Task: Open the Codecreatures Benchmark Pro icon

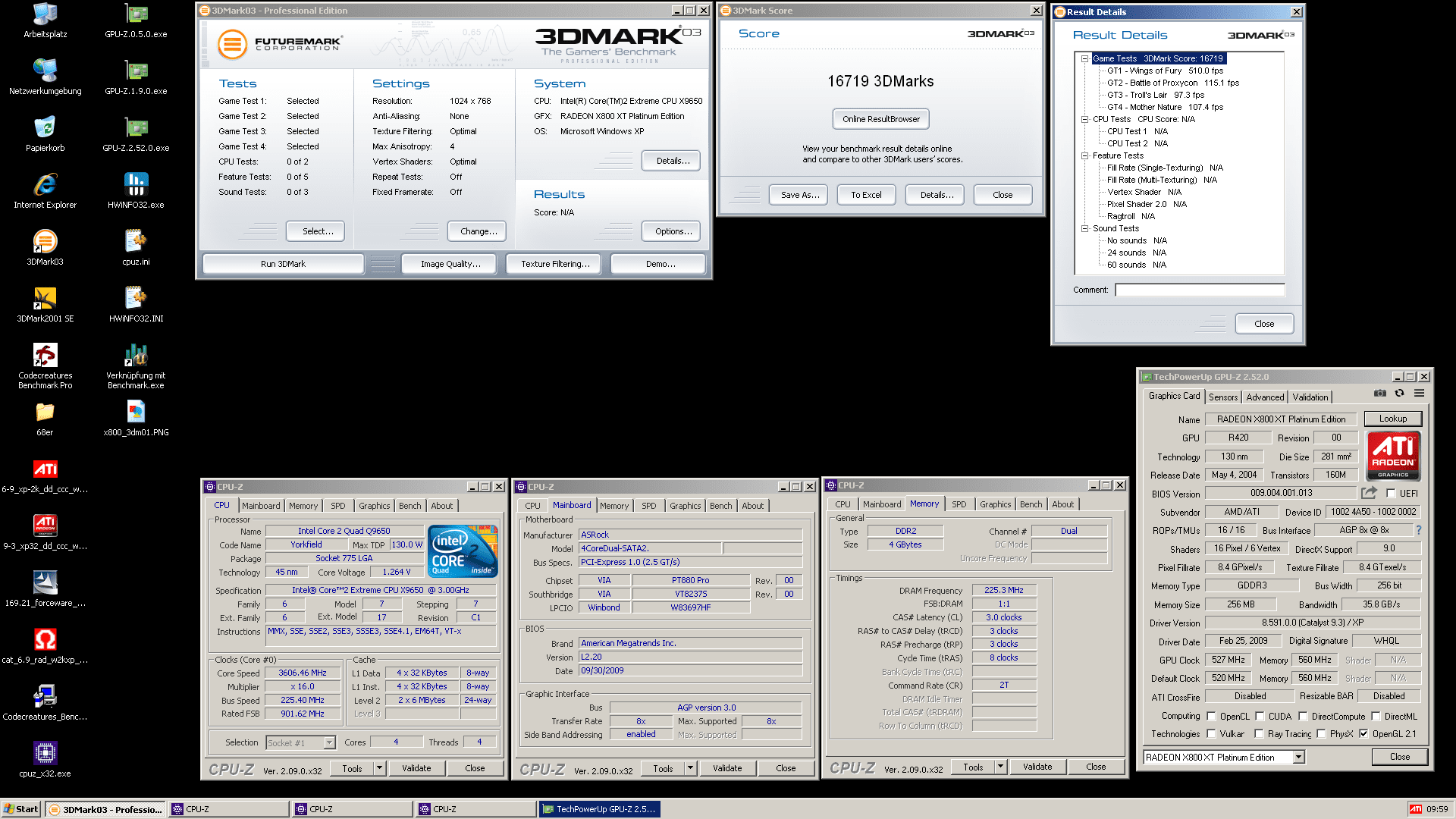Action: click(x=45, y=355)
